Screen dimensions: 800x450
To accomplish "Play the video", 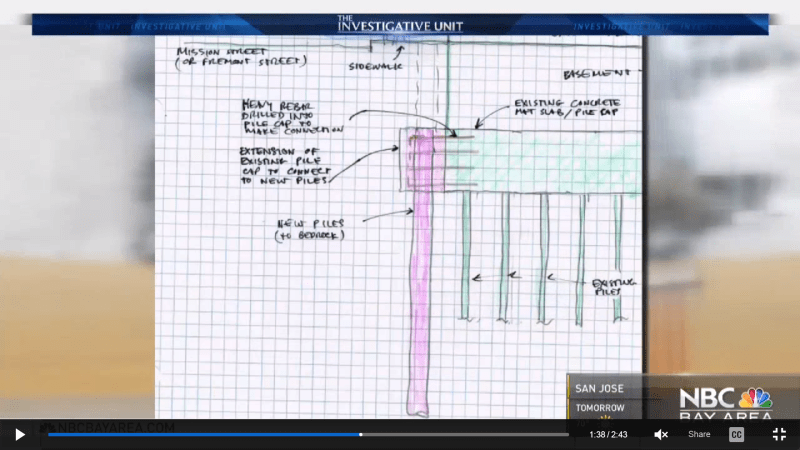I will coord(20,435).
